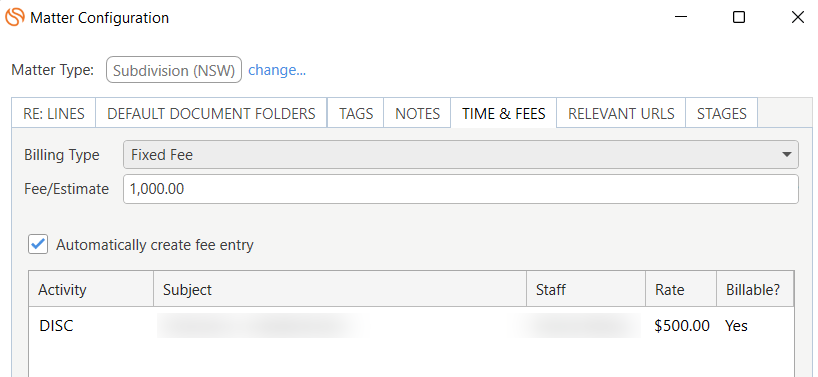Open the RELEVANT URLS tab

point(621,113)
